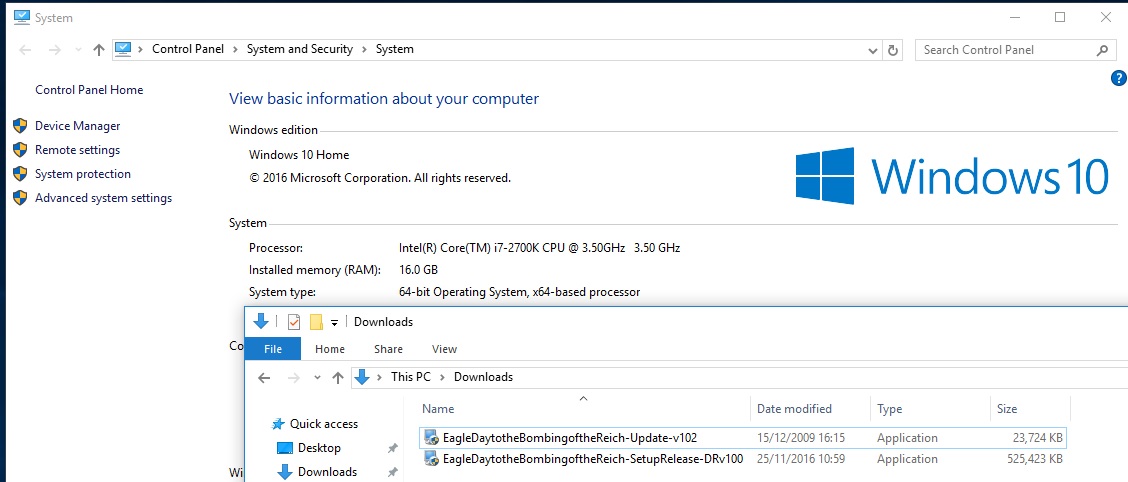Click shield icon beside Device Manager
This screenshot has height=482, width=1128.
(x=20, y=126)
